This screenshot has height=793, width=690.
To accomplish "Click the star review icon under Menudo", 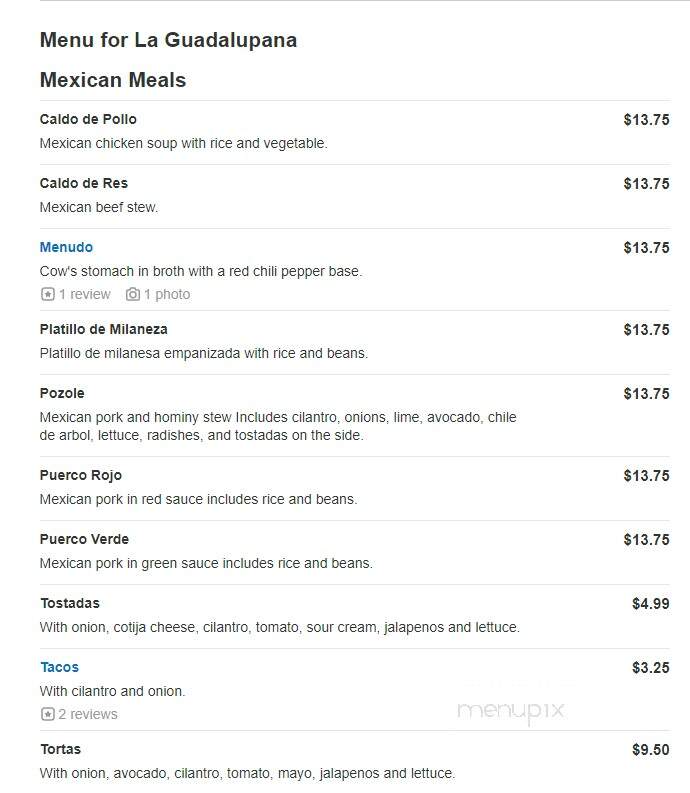I will tap(48, 294).
